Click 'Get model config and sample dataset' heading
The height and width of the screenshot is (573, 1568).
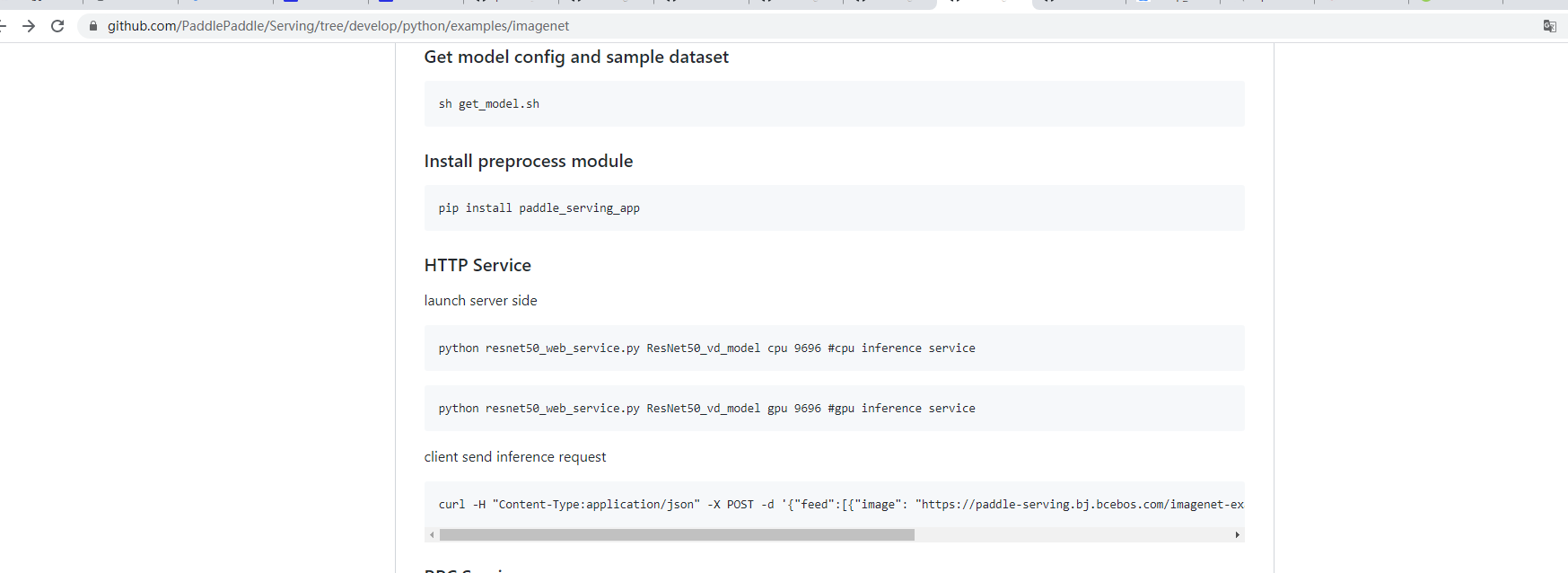click(576, 57)
